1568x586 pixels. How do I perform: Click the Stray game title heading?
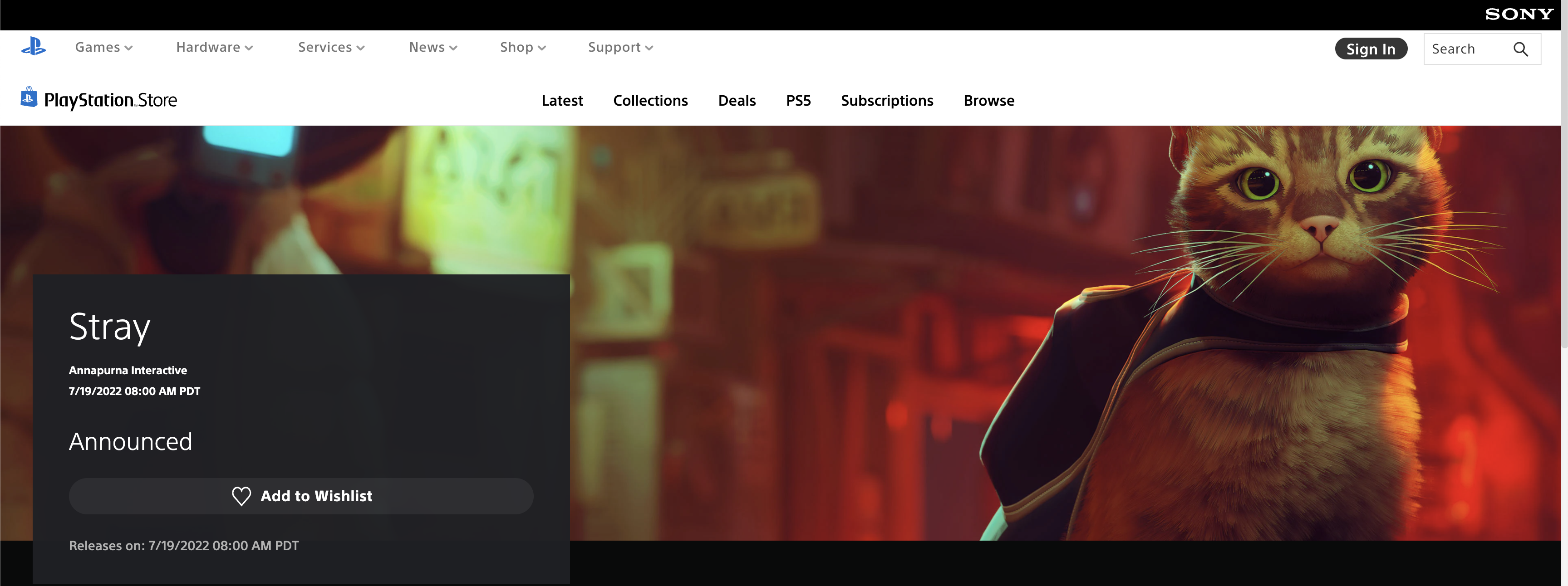pos(109,327)
